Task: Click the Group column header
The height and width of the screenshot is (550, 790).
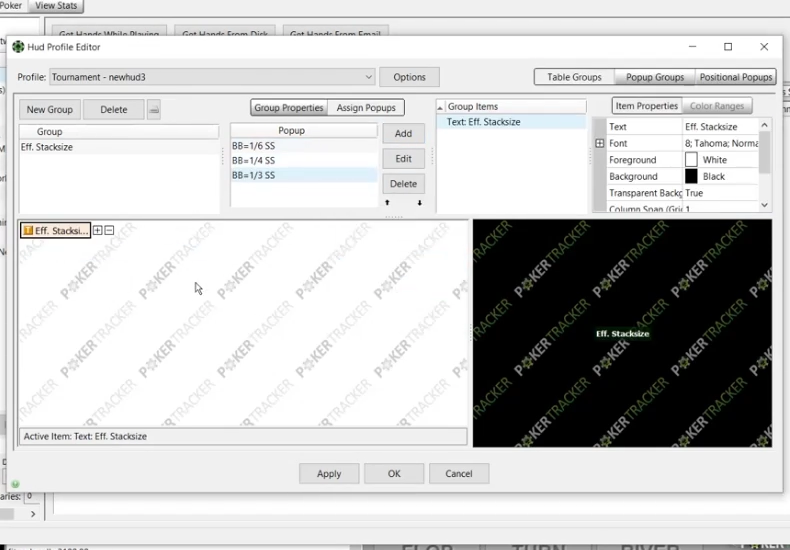Action: [x=119, y=131]
